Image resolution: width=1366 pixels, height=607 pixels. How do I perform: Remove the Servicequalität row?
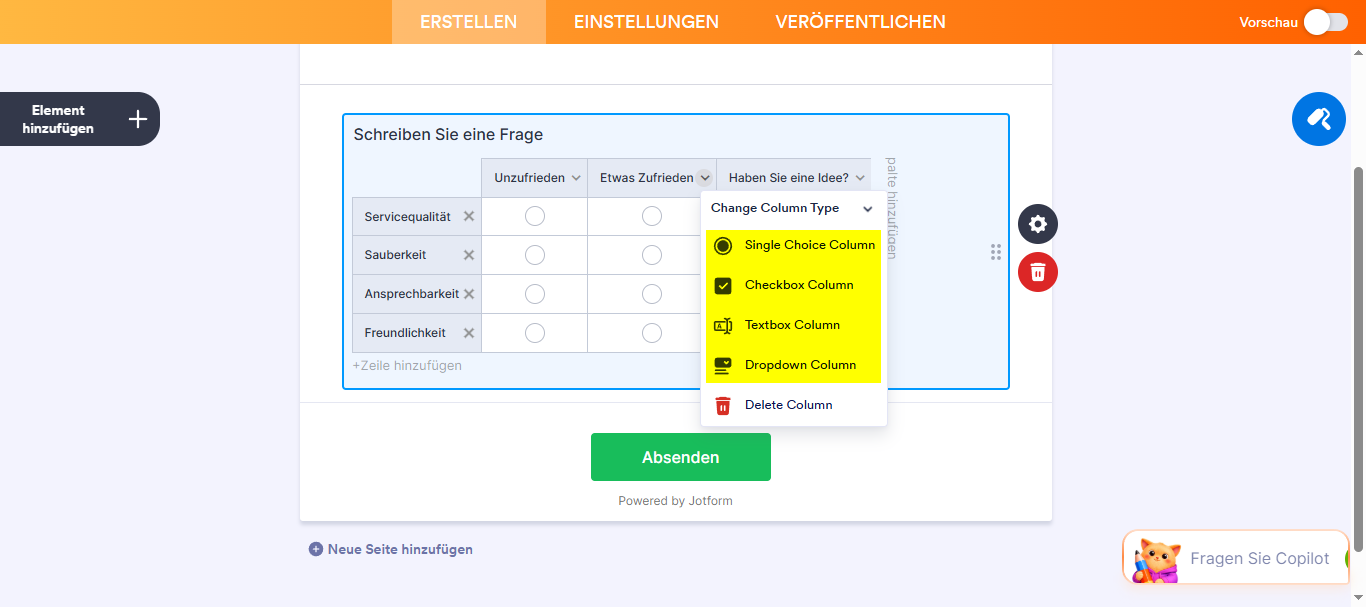(468, 216)
